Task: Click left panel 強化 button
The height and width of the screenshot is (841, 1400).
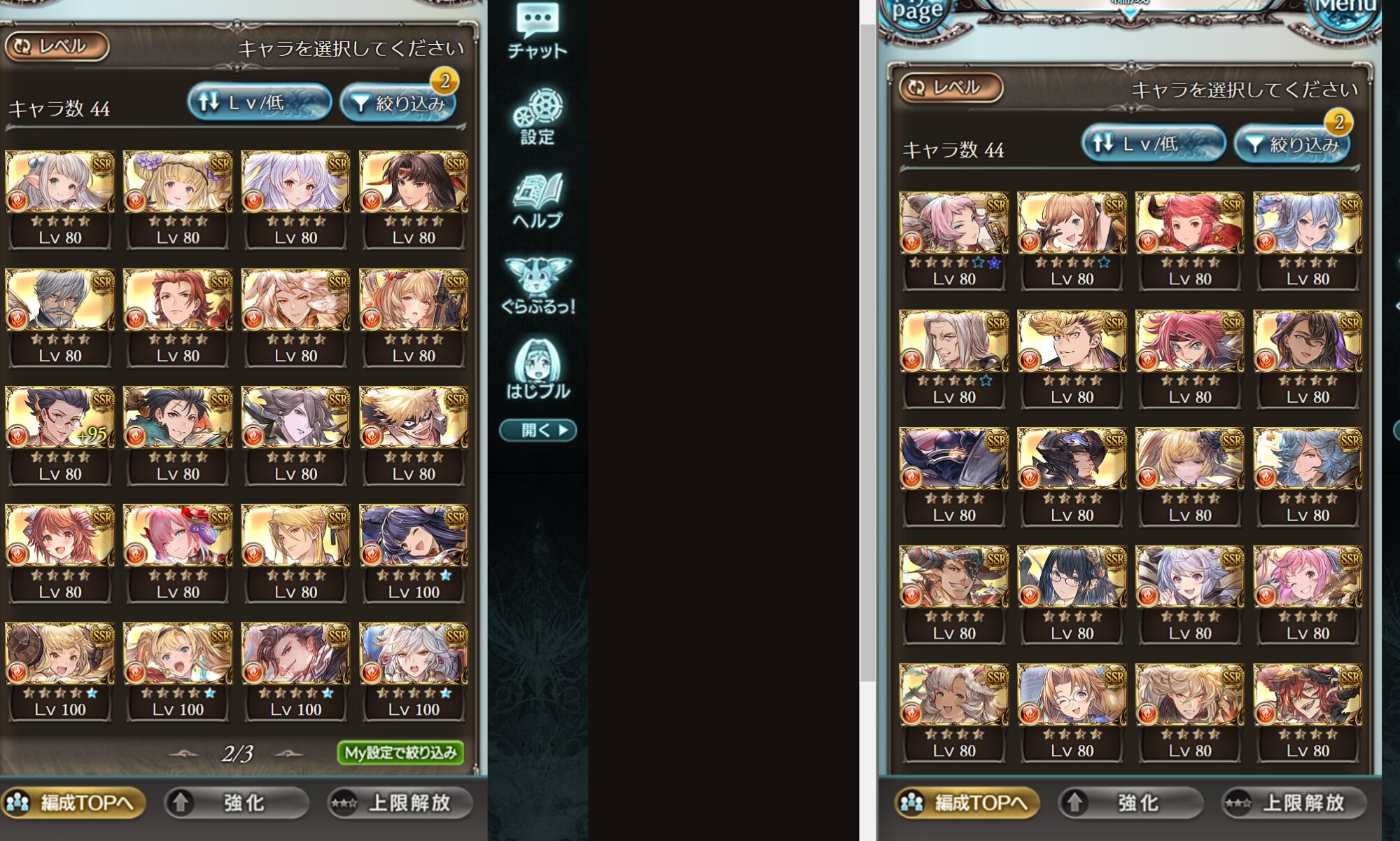Action: pos(237,802)
